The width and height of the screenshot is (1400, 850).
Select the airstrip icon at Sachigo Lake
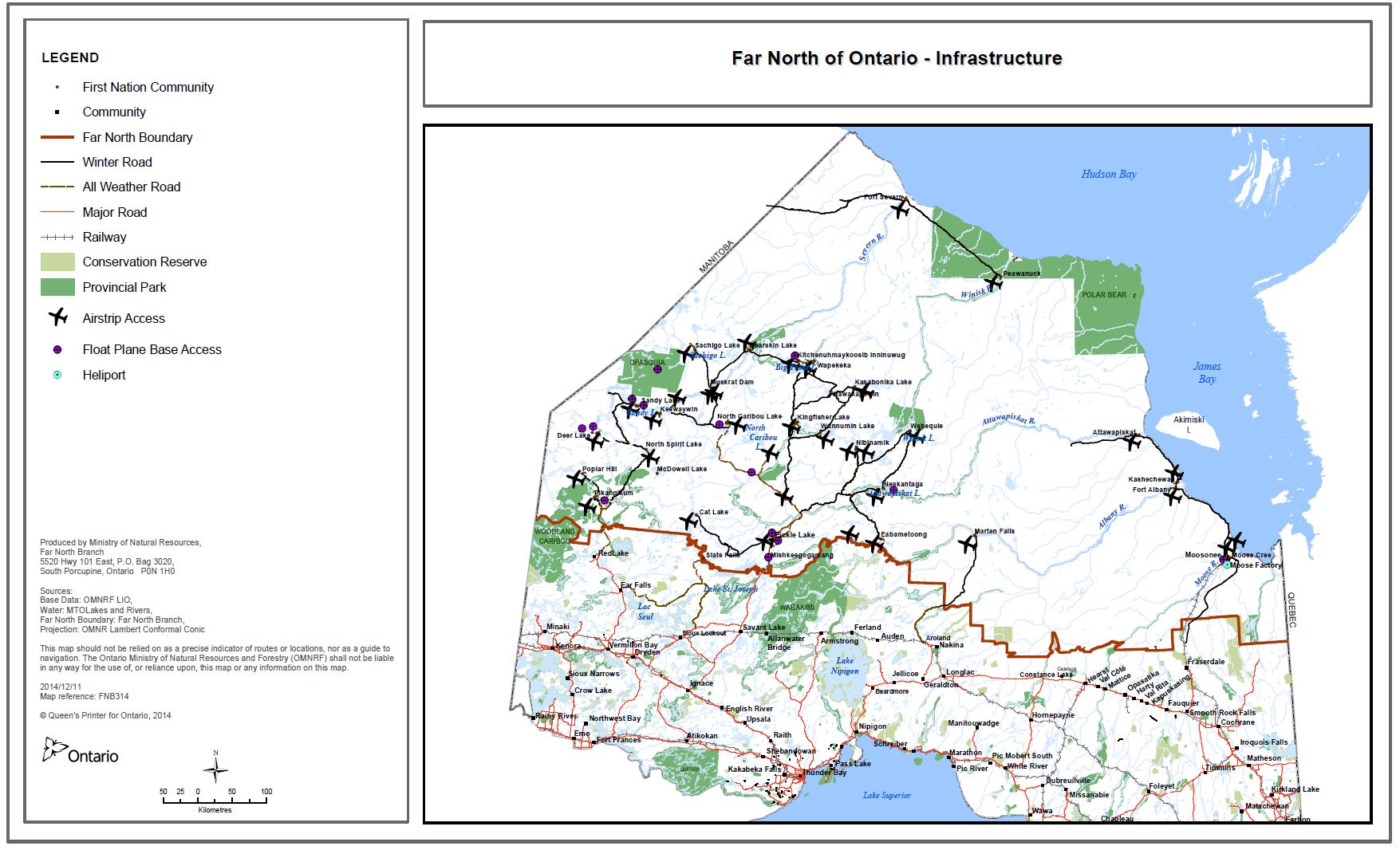tap(686, 352)
